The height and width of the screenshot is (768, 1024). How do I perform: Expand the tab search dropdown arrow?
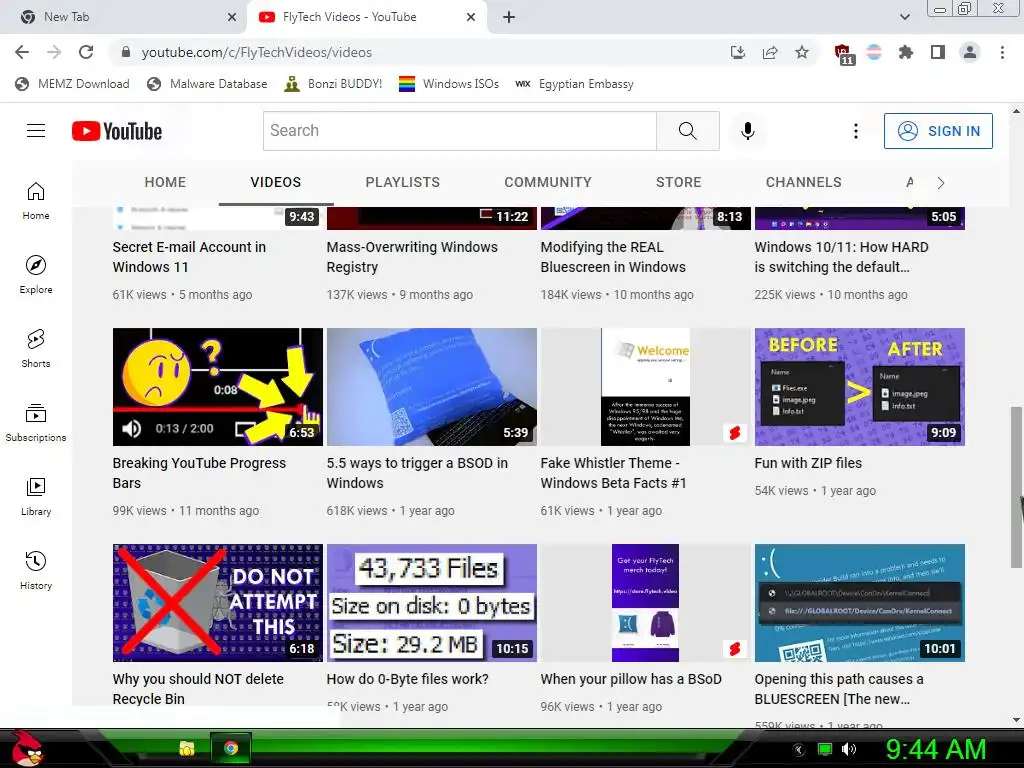[x=904, y=17]
